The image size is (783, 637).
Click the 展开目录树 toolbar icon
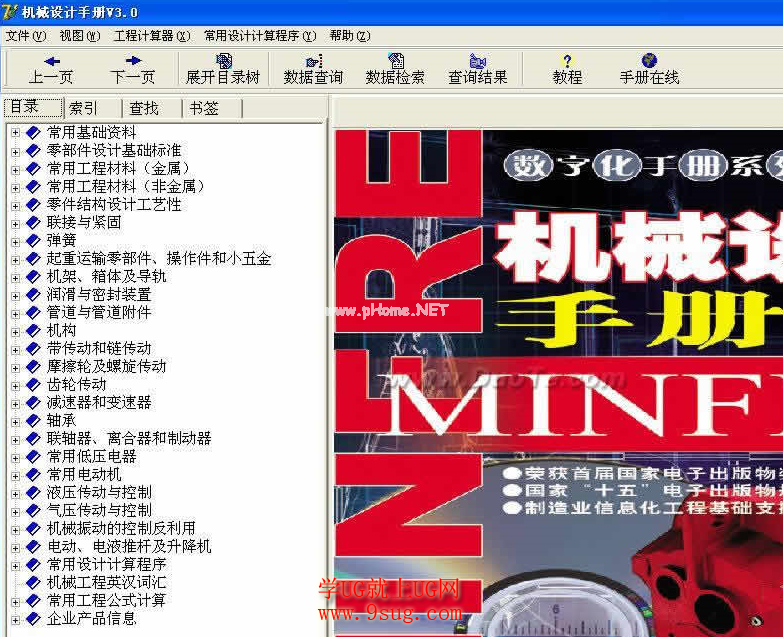pos(223,69)
